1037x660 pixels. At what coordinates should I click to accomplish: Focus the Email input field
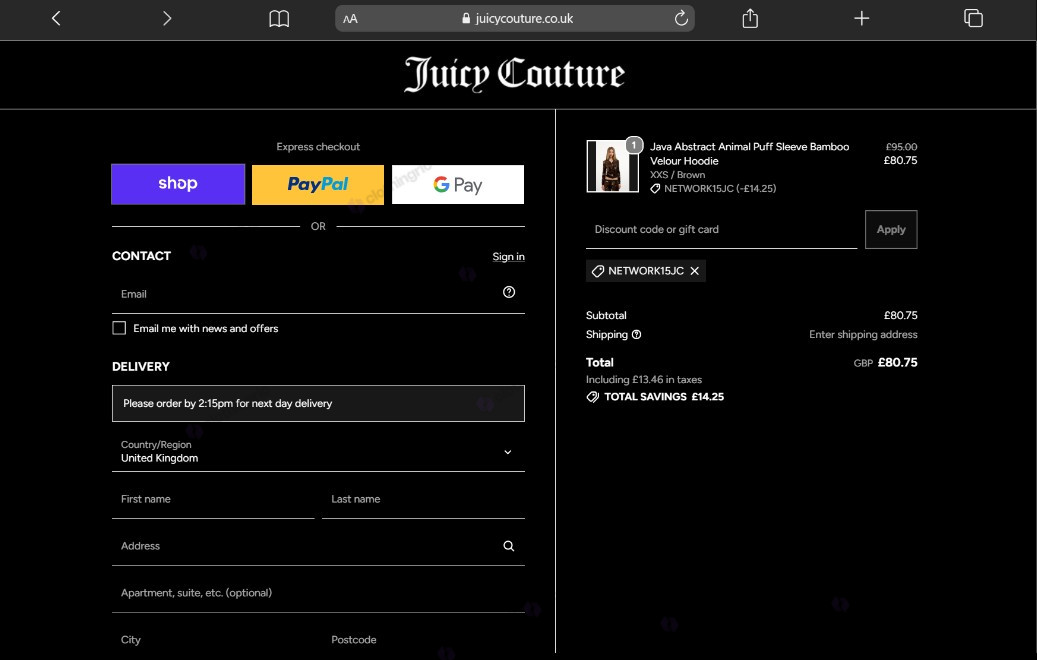point(318,294)
